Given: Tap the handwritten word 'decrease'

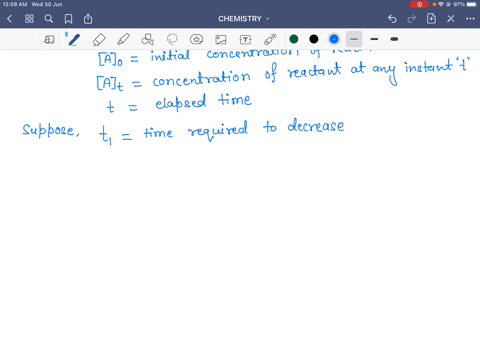Looking at the screenshot, I should tap(316, 125).
